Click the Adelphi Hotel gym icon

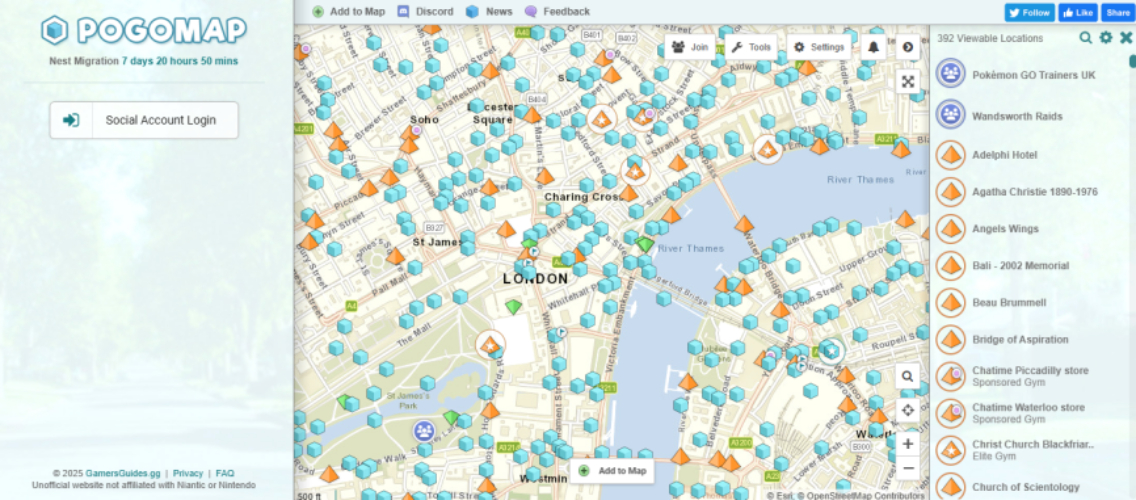tap(951, 155)
